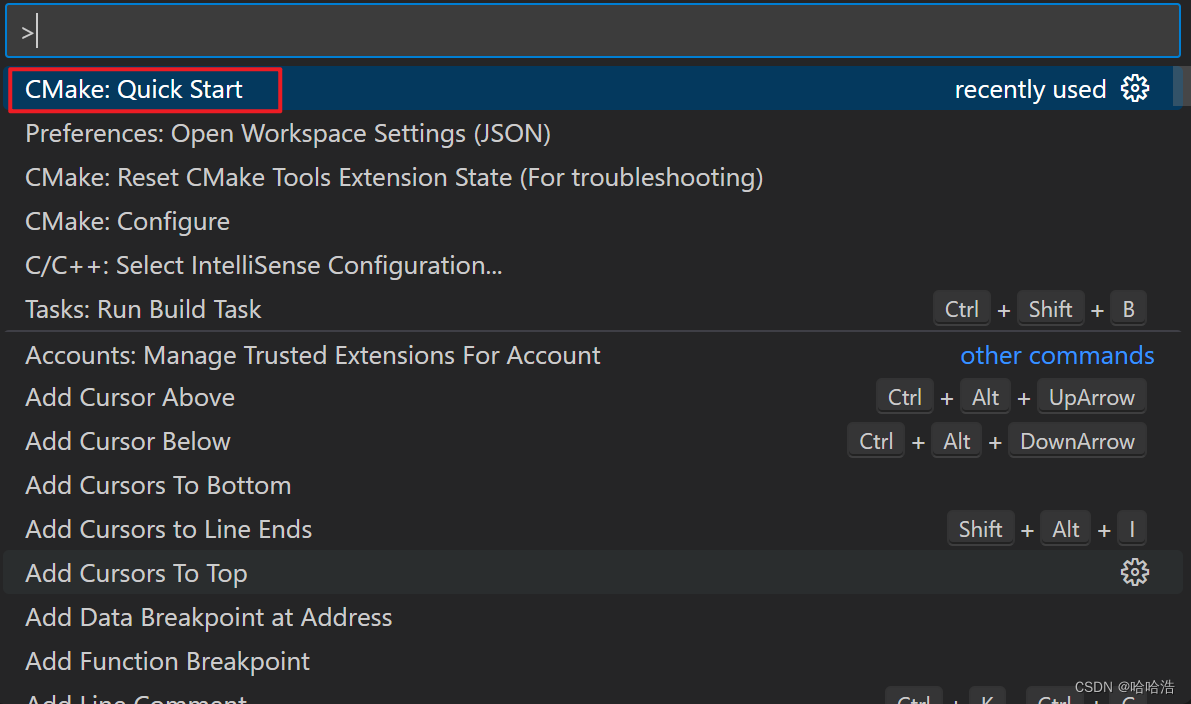
Task: Click the I key badge beside Add Cursors to Line Ends
Action: point(1131,528)
